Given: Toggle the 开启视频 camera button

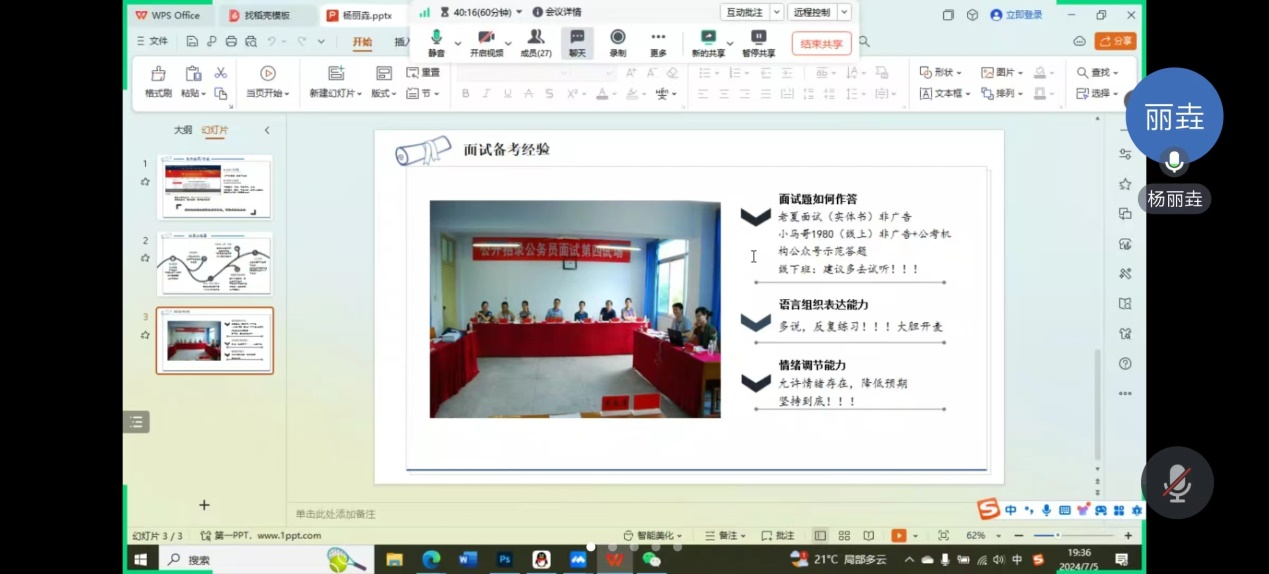Looking at the screenshot, I should coord(486,38).
